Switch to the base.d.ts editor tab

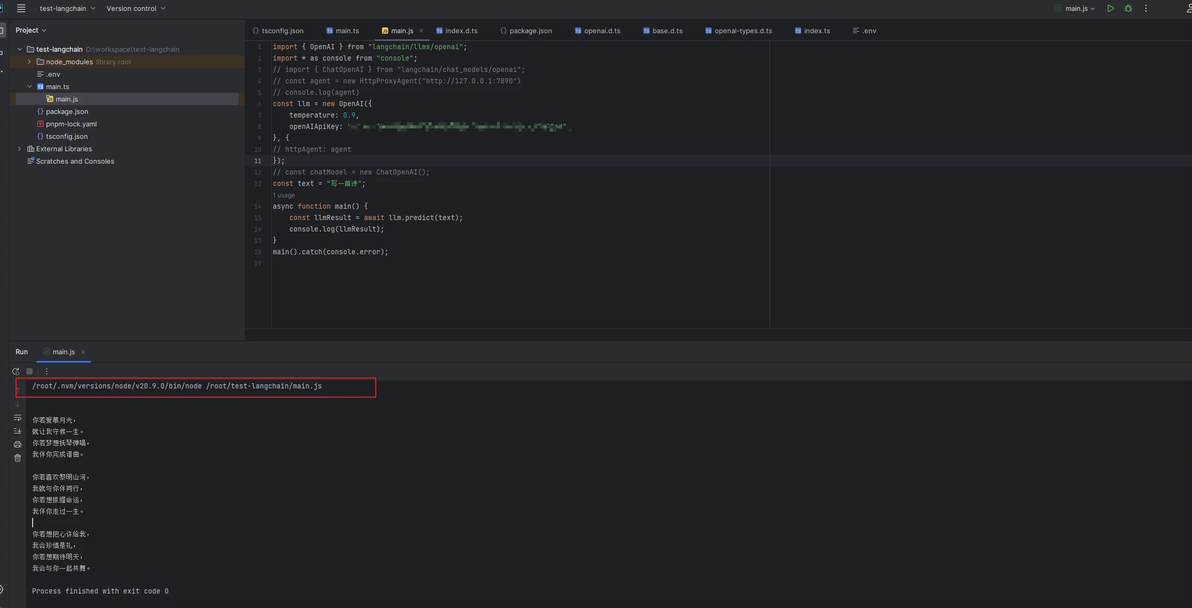tap(662, 31)
